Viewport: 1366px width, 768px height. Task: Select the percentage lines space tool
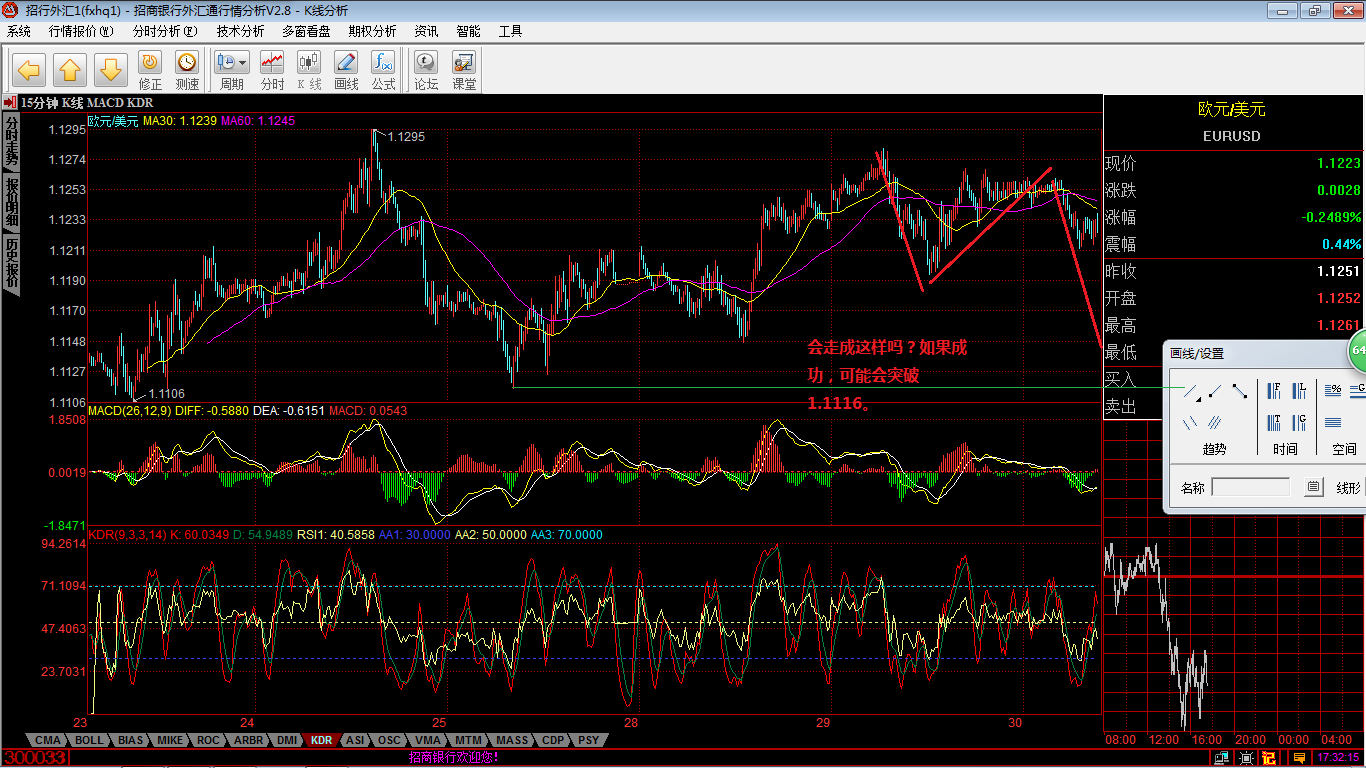pos(1333,391)
